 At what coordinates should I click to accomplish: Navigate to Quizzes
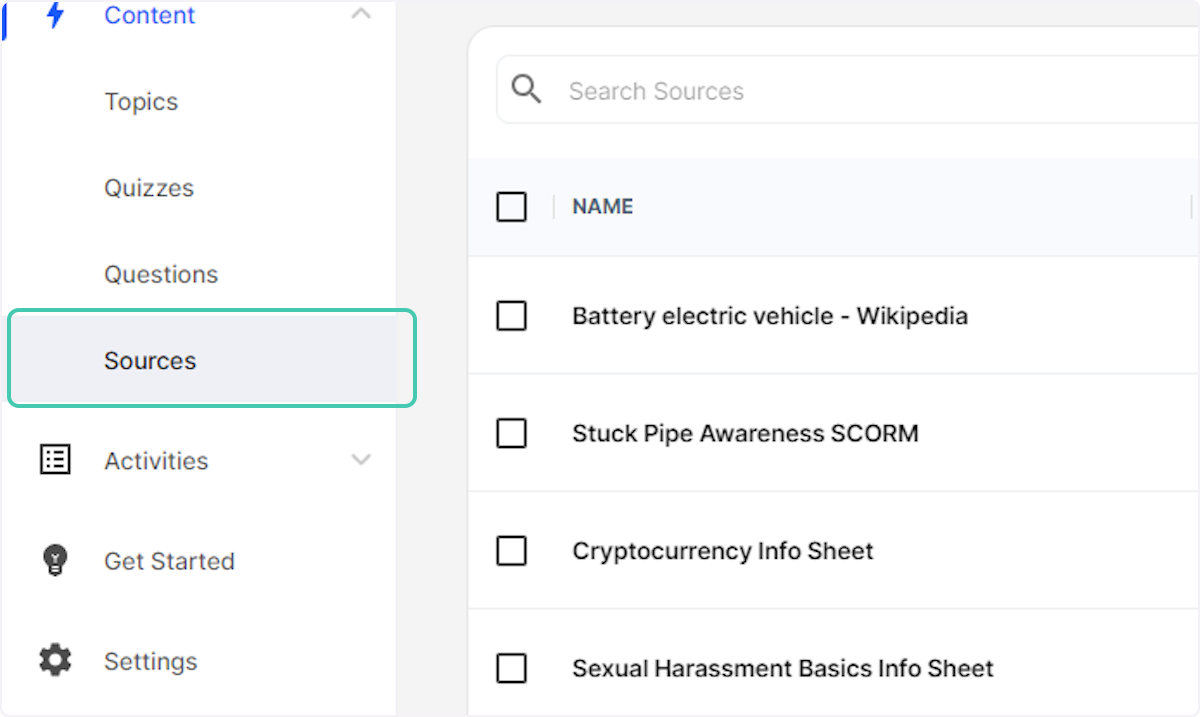click(x=148, y=187)
